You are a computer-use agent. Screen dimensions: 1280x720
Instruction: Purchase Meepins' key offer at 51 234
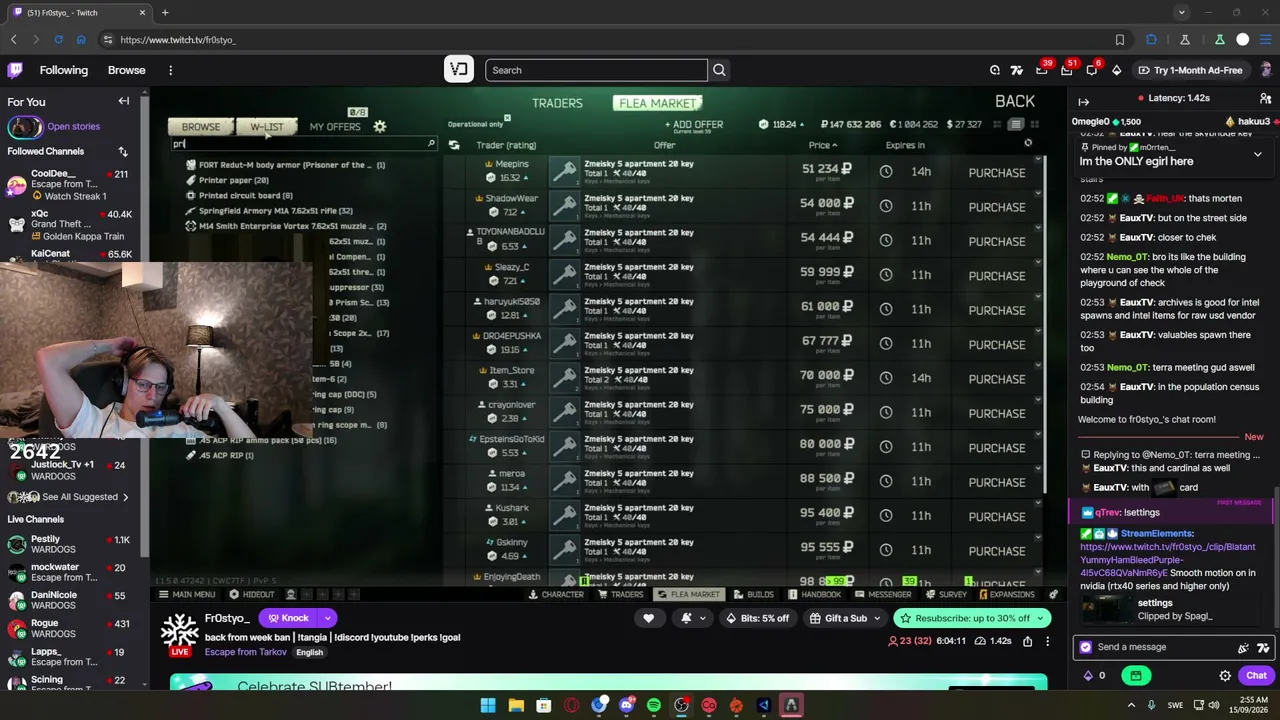pyautogui.click(x=996, y=173)
